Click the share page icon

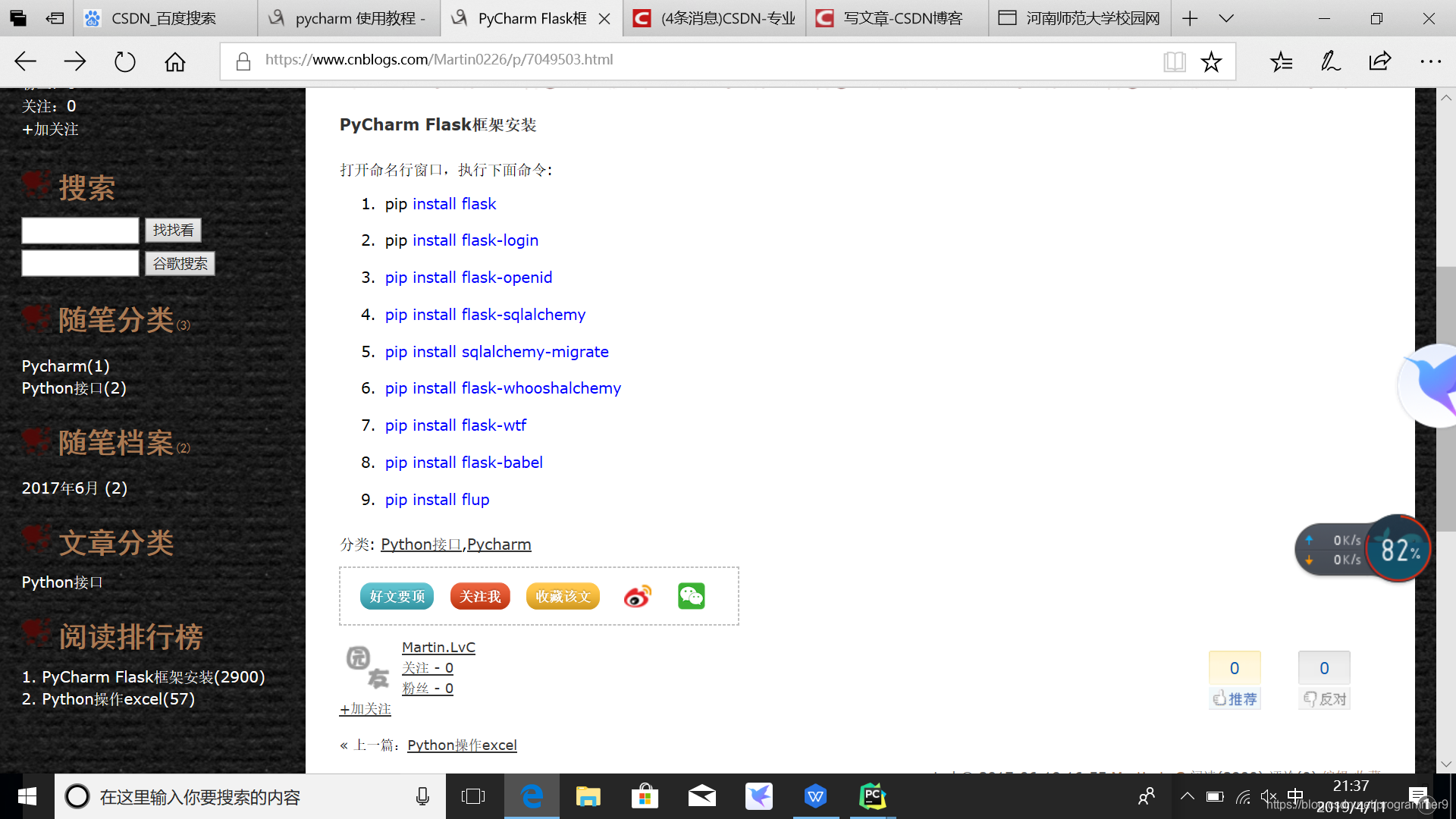tap(1379, 61)
